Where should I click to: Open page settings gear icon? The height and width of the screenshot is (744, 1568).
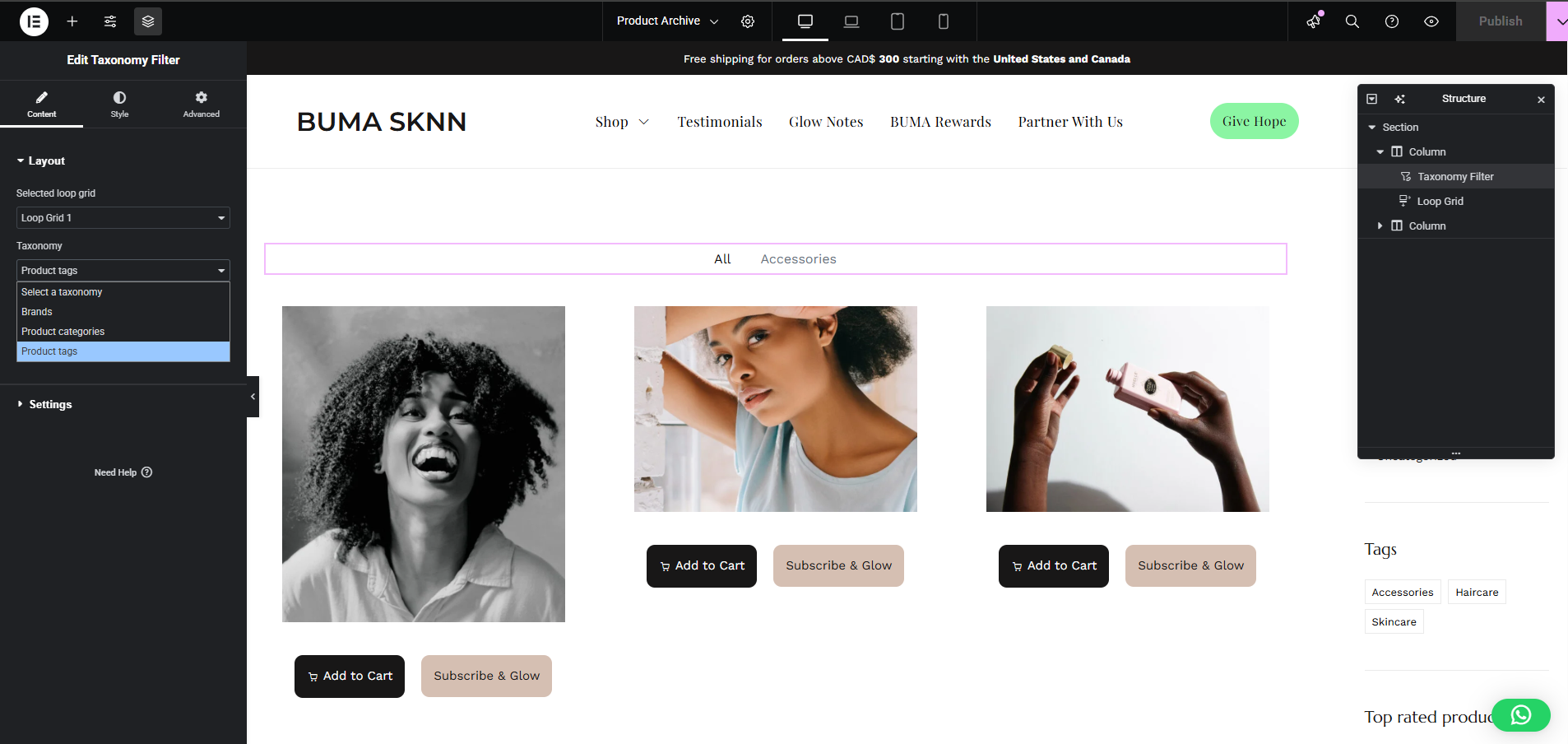(748, 21)
